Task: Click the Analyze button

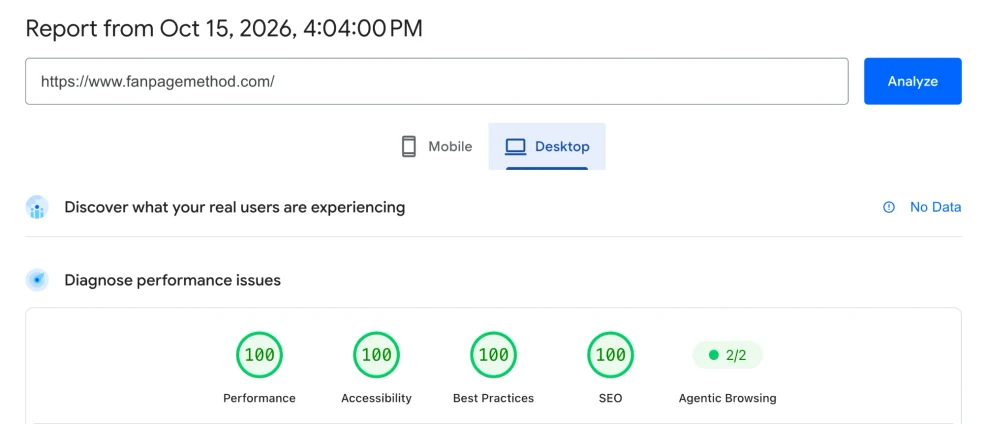Action: click(x=912, y=82)
